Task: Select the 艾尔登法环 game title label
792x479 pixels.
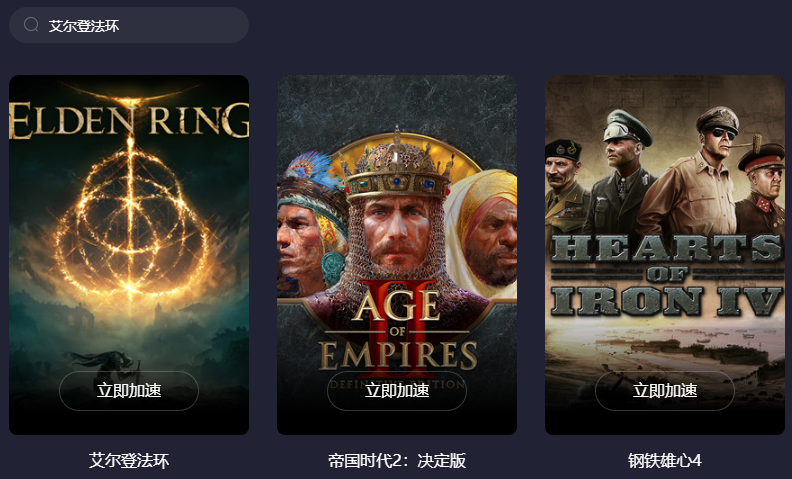Action: click(129, 460)
